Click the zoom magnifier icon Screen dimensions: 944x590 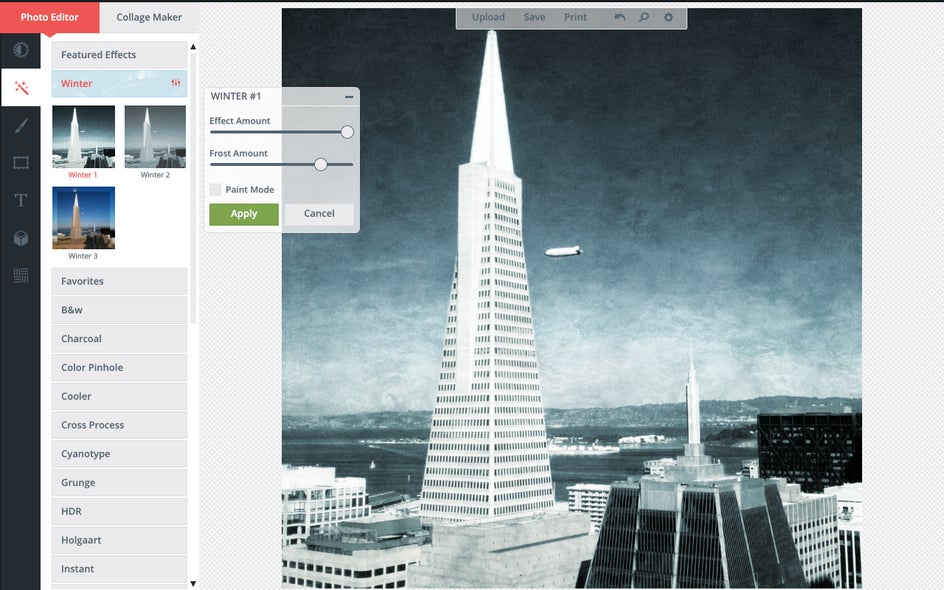click(644, 17)
